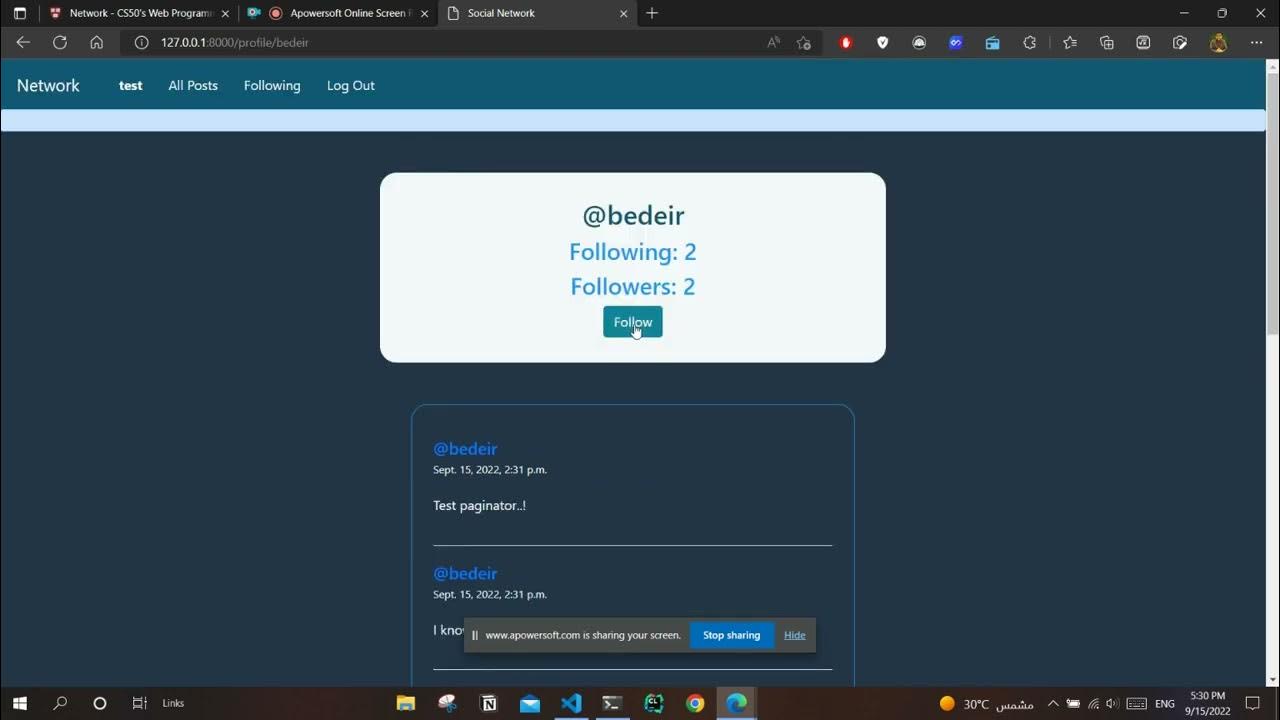Open the weather widget showing 30°C
This screenshot has width=1280, height=720.
[987, 704]
